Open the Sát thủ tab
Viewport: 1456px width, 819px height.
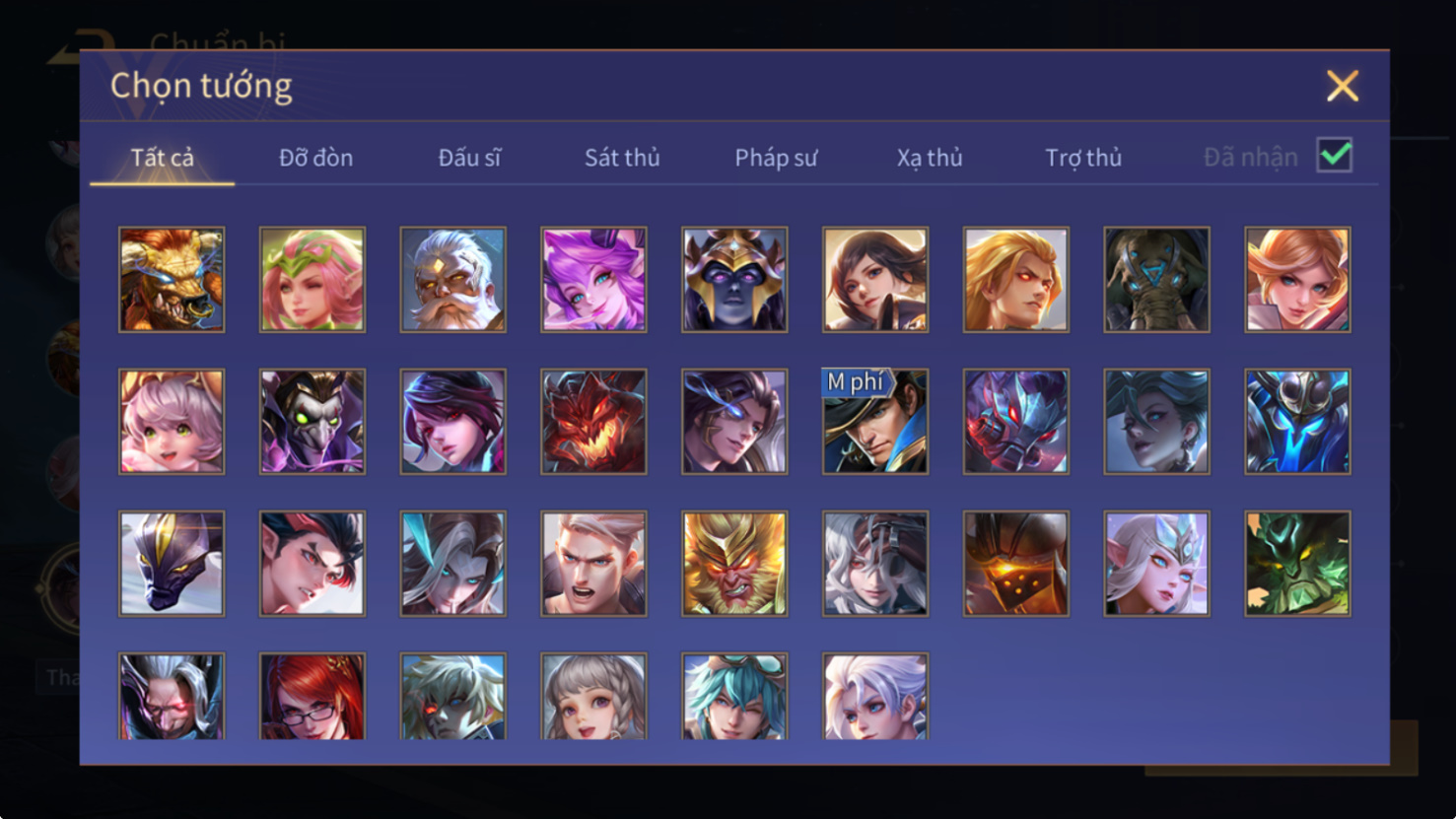point(622,158)
